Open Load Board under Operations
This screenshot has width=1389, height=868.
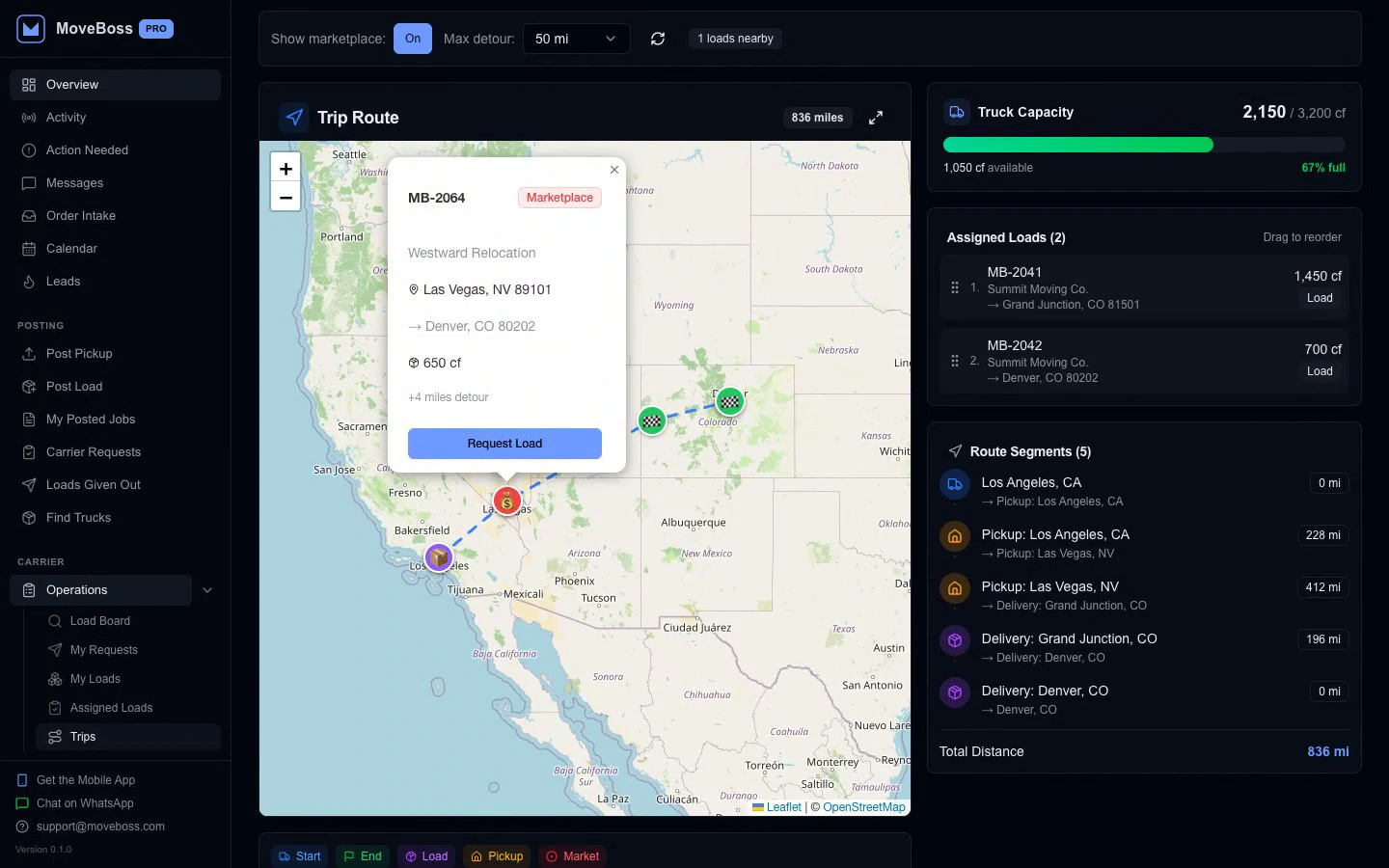128,621
